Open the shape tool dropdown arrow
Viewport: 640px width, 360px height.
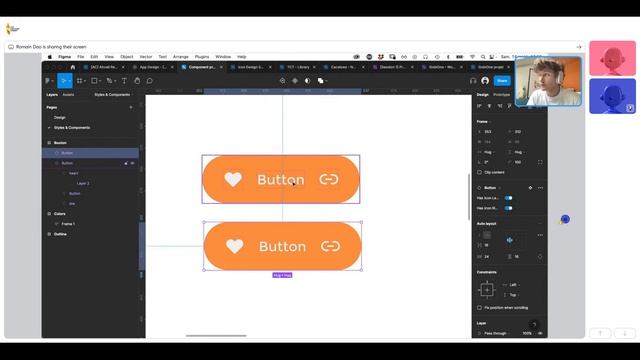click(x=100, y=81)
